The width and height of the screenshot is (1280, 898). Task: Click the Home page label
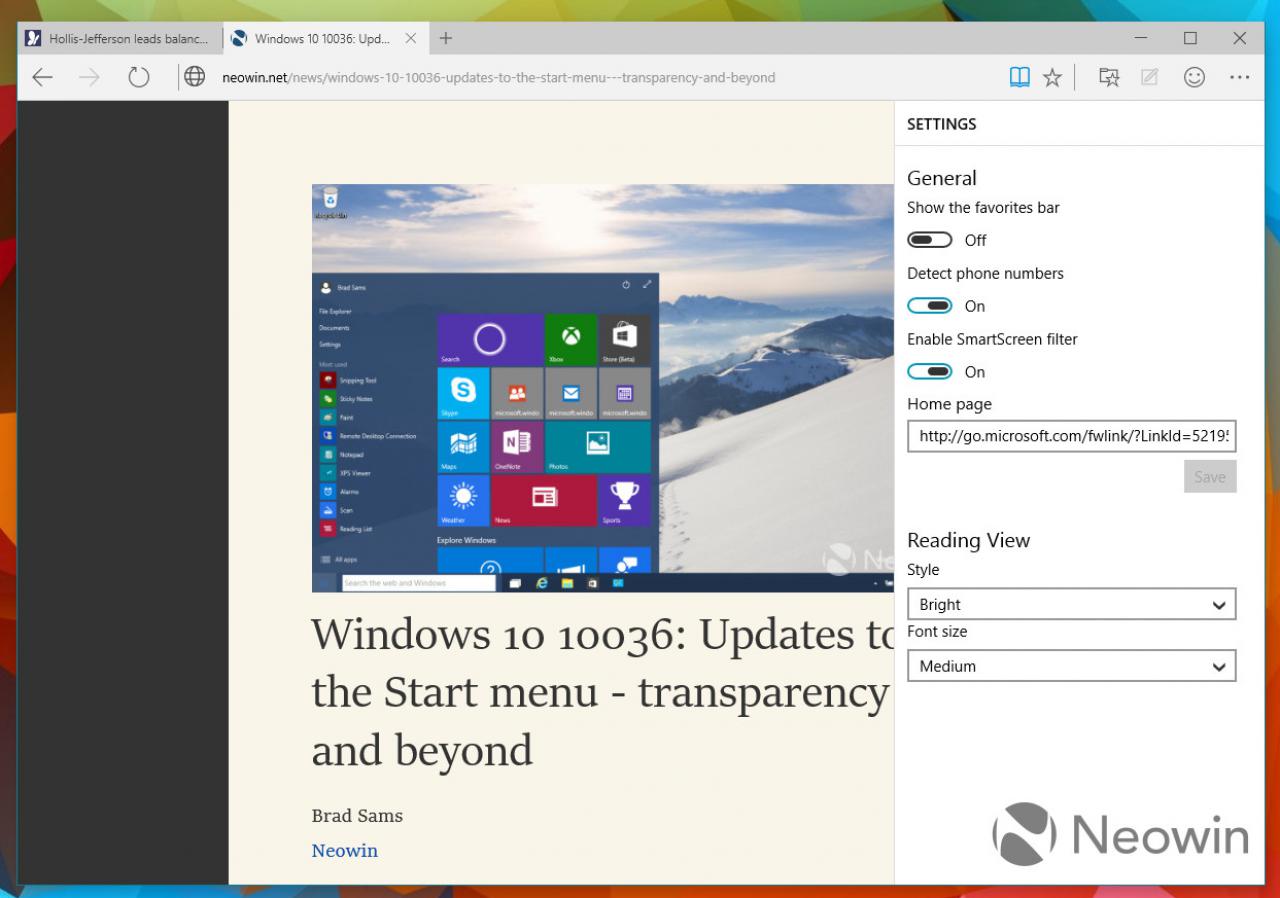949,404
